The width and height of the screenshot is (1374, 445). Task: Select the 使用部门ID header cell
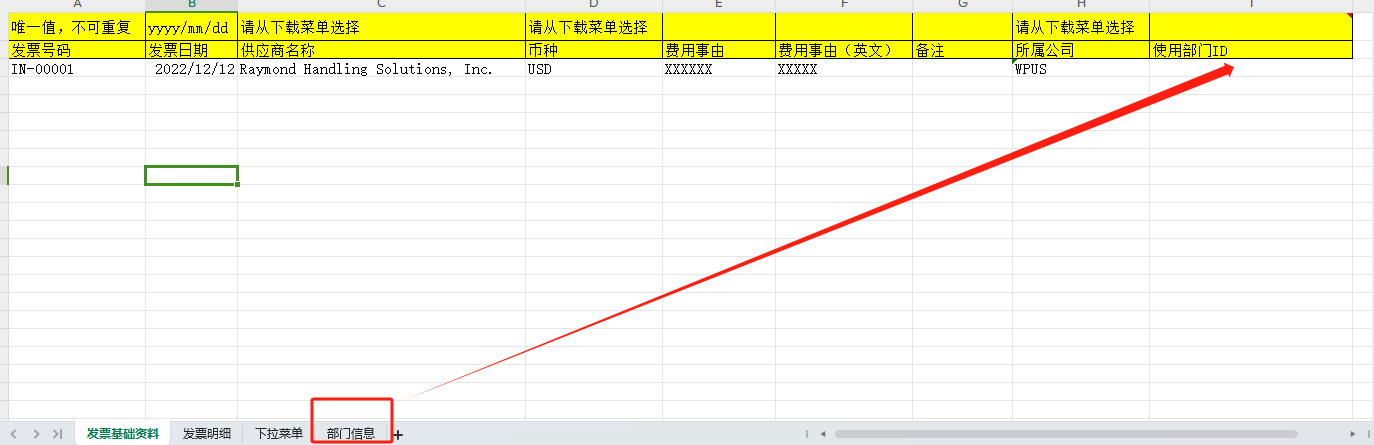(1251, 50)
